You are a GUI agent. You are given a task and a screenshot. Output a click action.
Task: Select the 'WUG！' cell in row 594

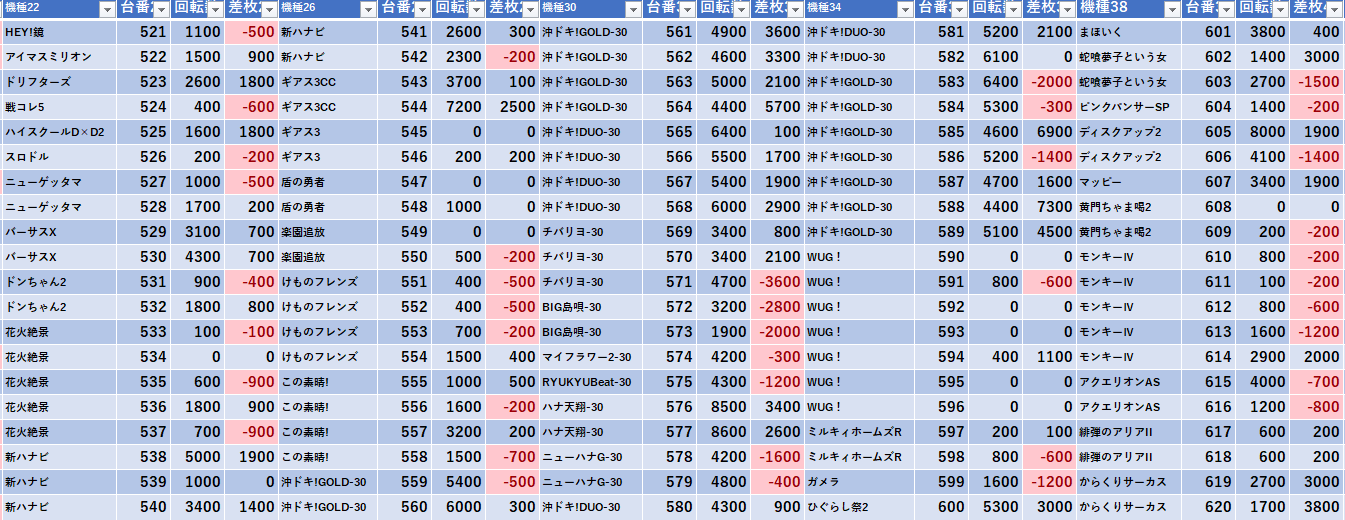click(859, 357)
